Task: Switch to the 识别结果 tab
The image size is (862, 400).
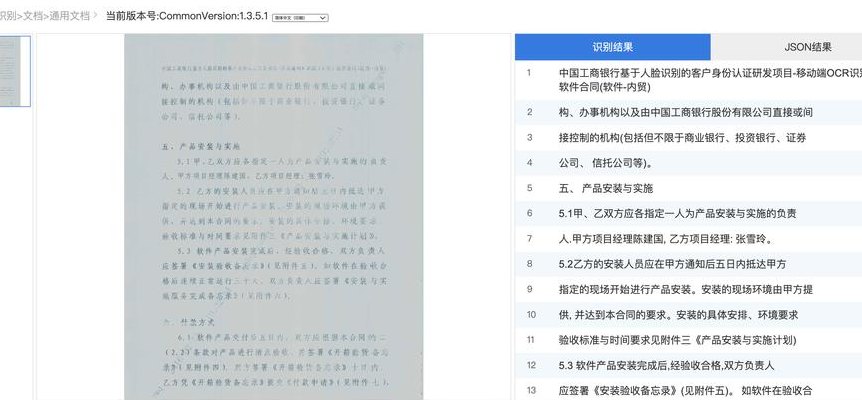Action: [x=612, y=47]
